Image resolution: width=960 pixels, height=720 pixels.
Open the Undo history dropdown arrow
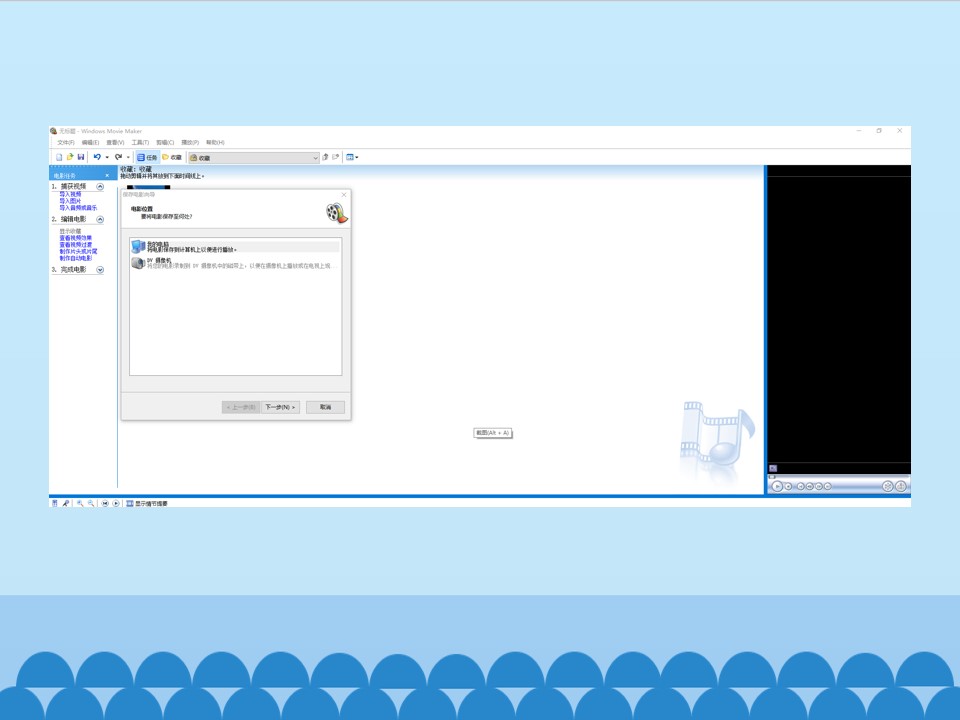(107, 157)
